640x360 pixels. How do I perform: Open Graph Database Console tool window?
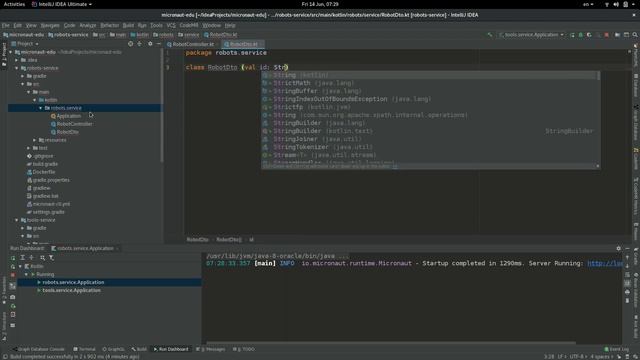coord(38,349)
